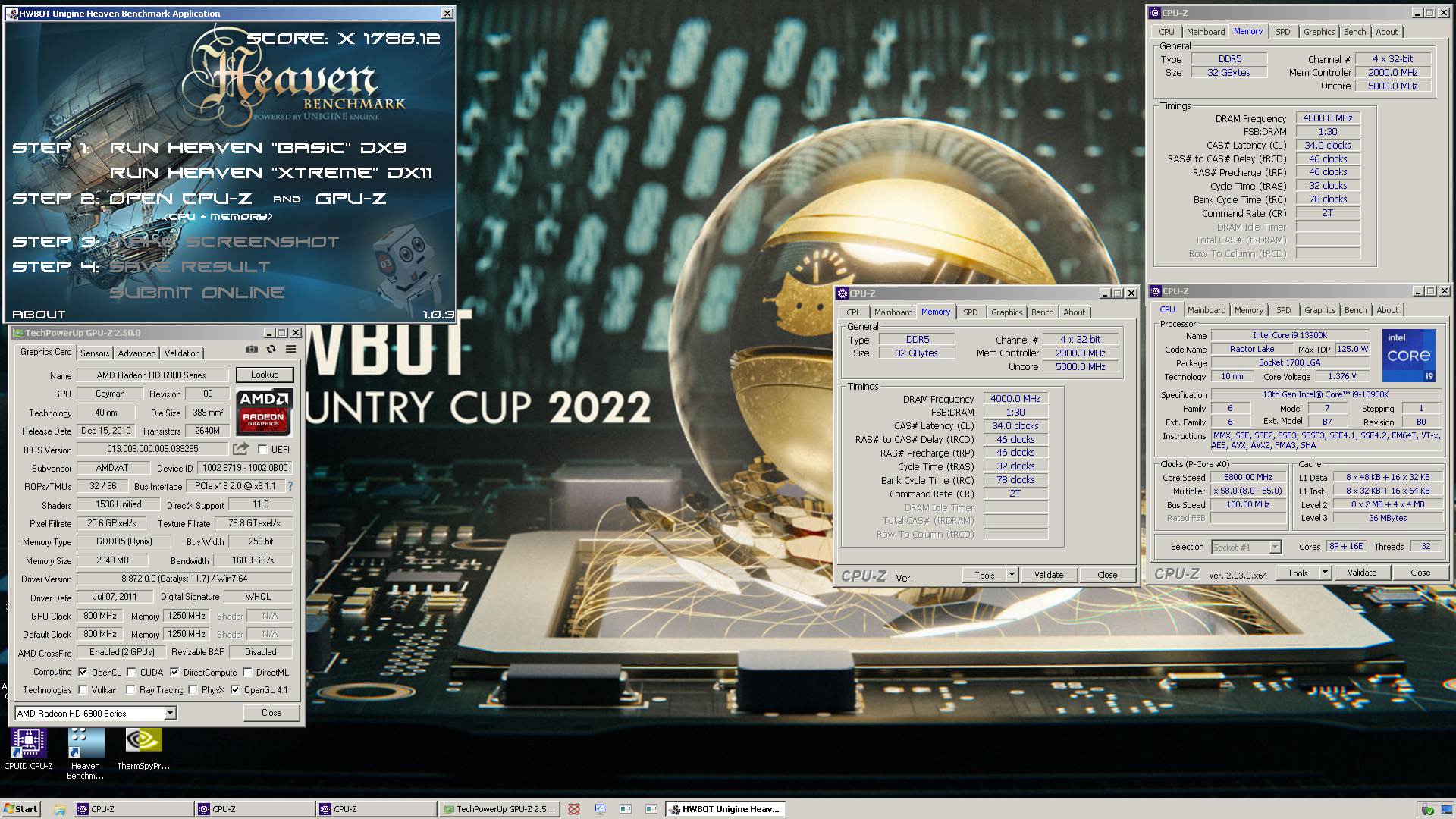
Task: Switch to HWBOT Unigine Heaven taskbar button
Action: 725,809
